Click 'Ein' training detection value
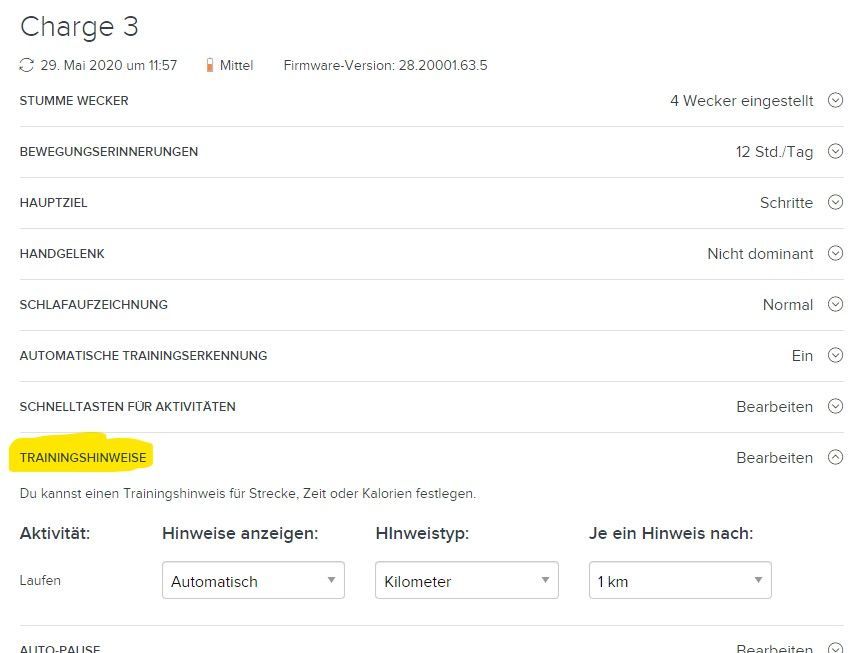The width and height of the screenshot is (856, 653). pos(802,356)
